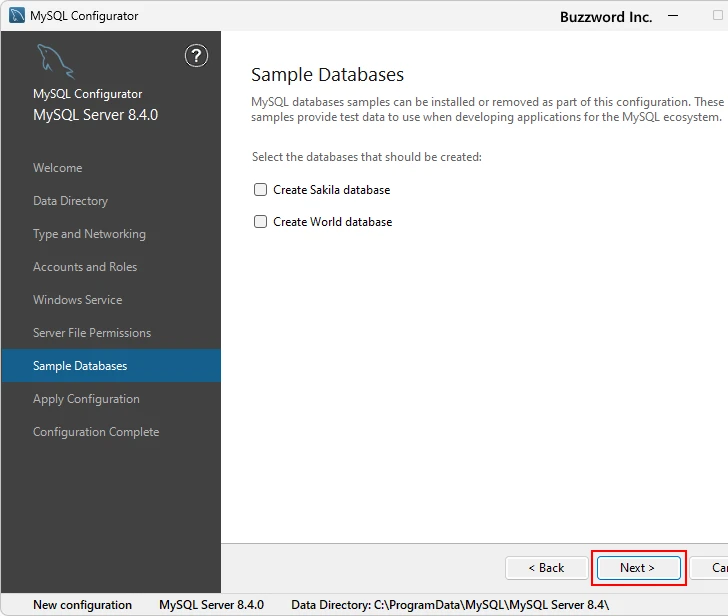
Task: Enable Create World database checkbox
Action: tap(260, 221)
